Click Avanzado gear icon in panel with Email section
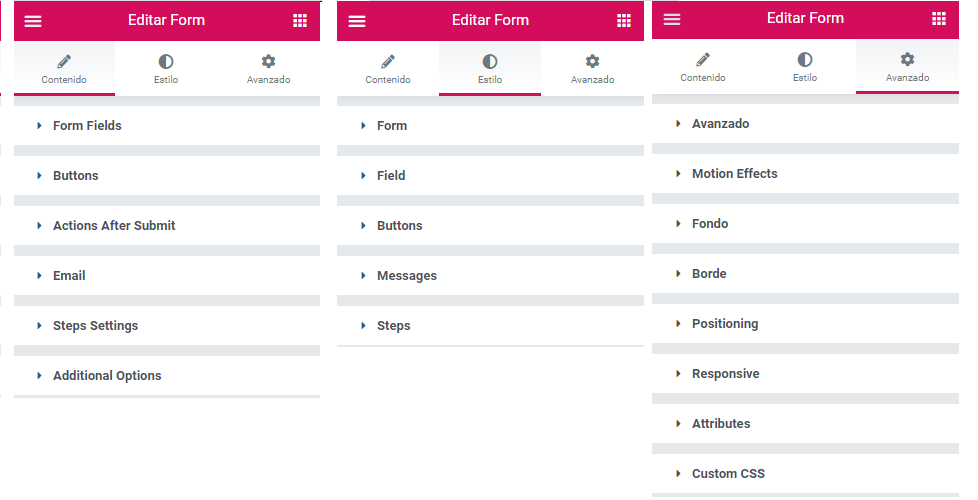Viewport: 978px width, 500px height. [x=268, y=62]
